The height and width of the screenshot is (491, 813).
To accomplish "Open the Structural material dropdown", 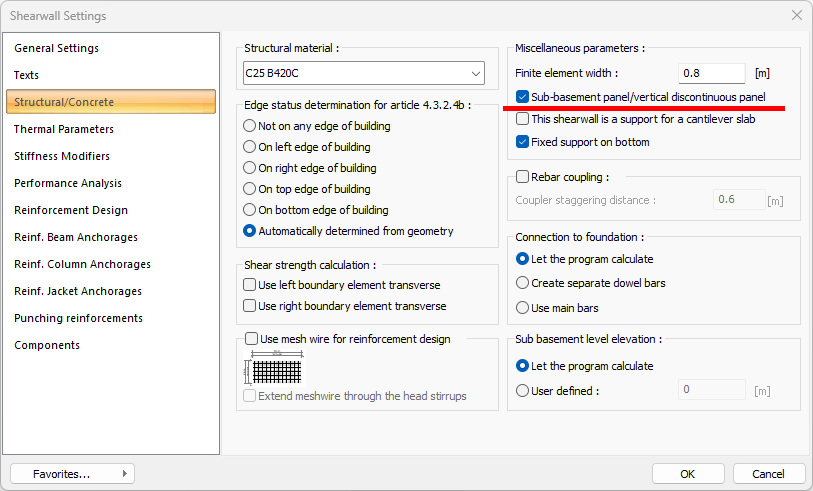I will (x=364, y=73).
